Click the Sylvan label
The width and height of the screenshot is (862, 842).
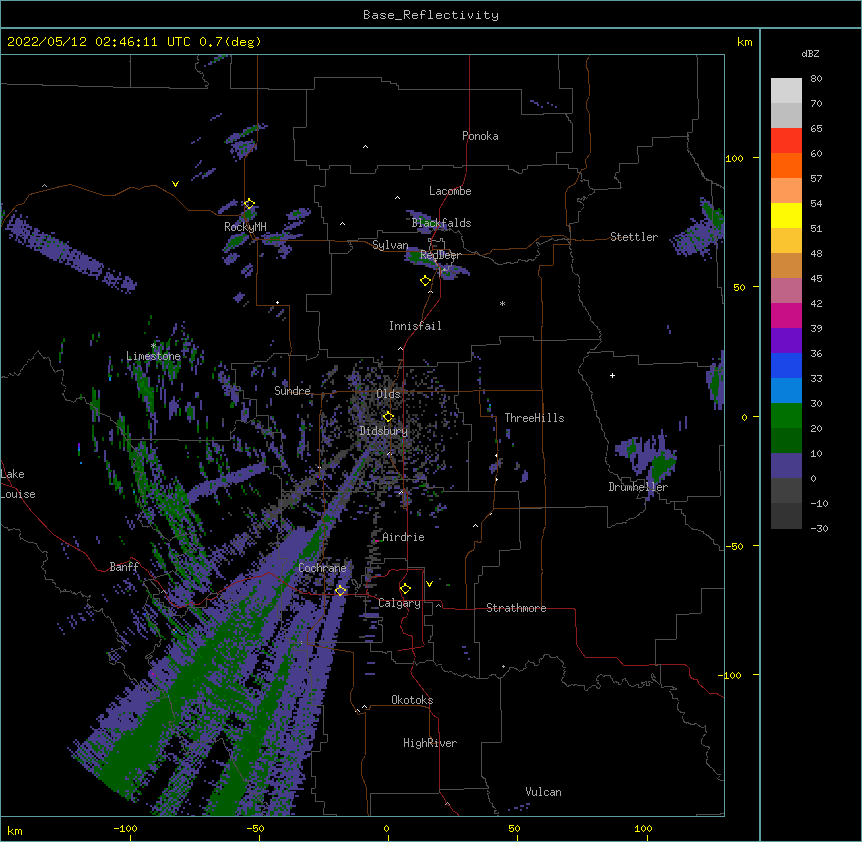(390, 245)
